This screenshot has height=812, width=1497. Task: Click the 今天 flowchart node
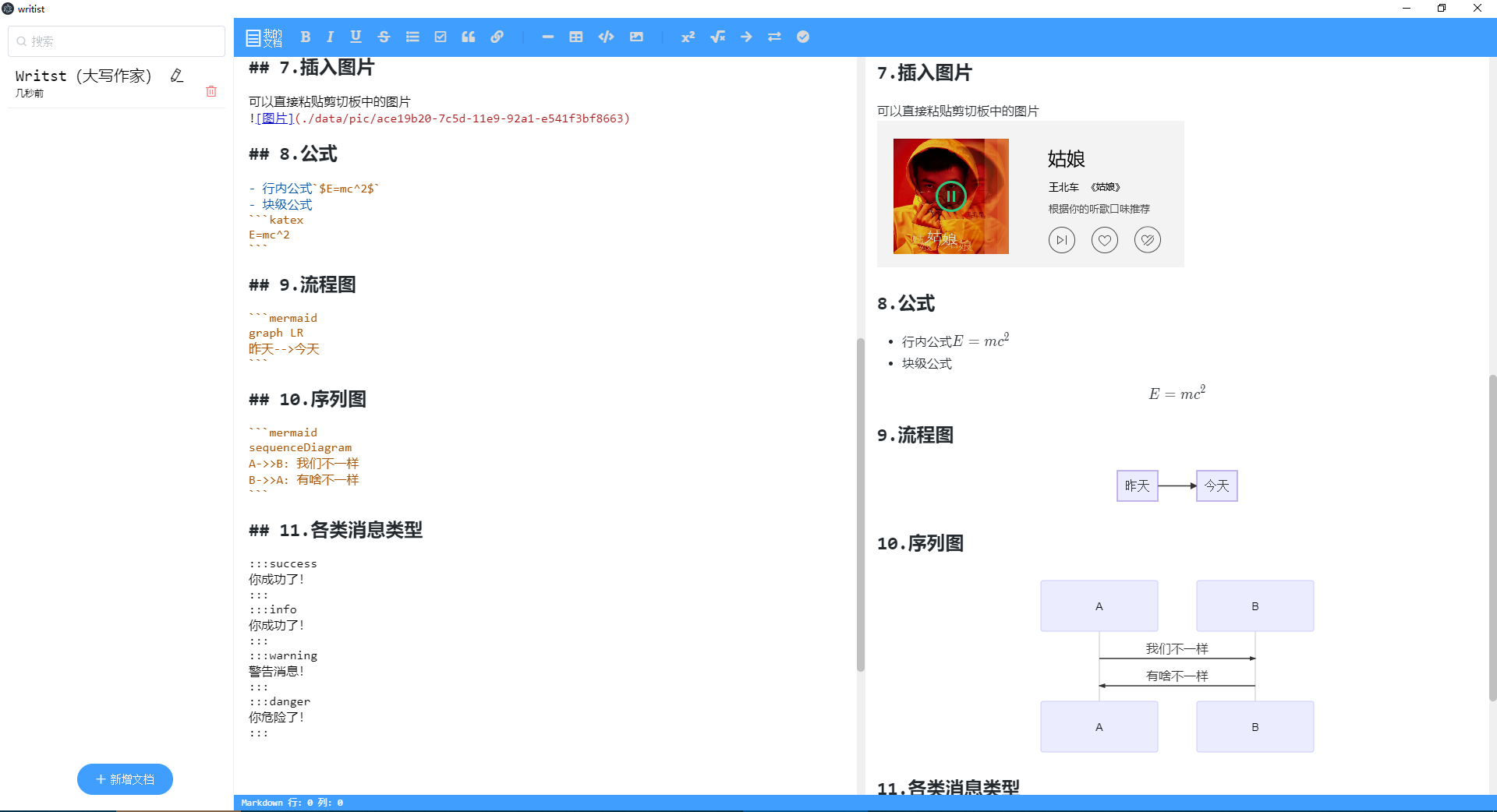[1216, 485]
